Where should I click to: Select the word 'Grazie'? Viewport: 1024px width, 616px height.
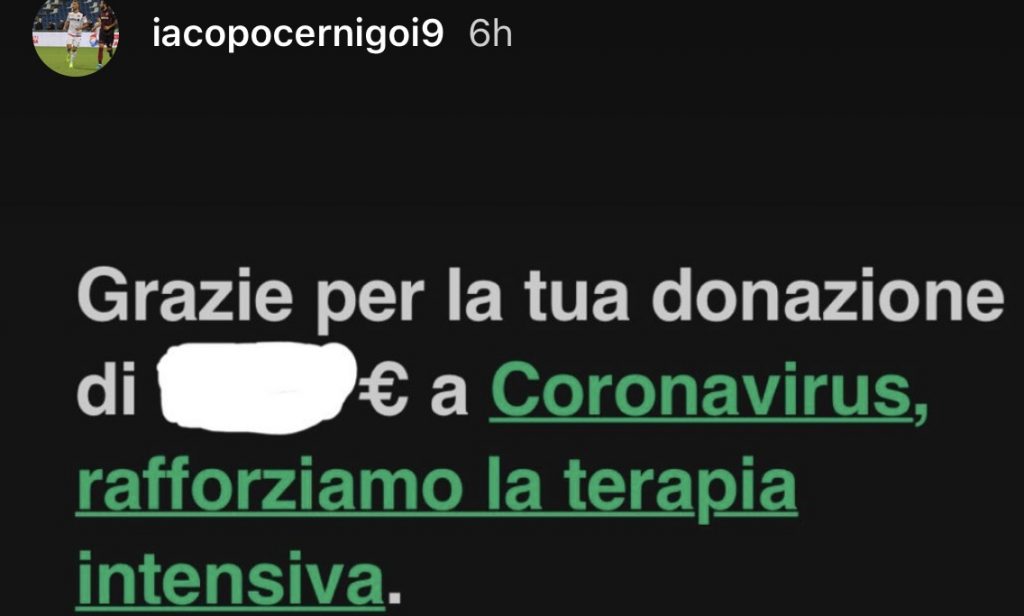pyautogui.click(x=185, y=297)
